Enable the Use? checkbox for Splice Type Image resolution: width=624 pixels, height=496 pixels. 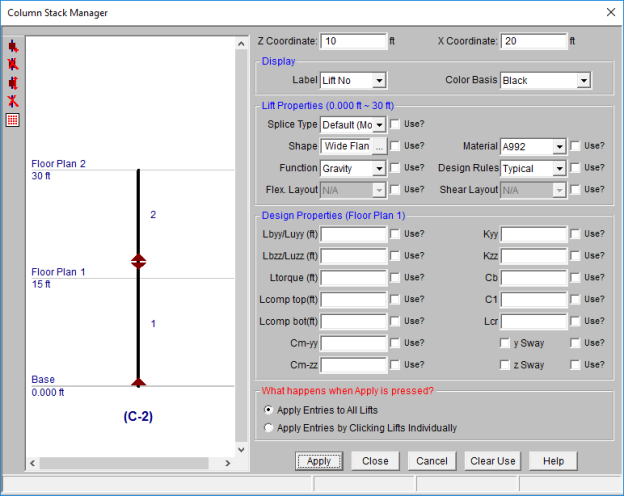[x=395, y=125]
